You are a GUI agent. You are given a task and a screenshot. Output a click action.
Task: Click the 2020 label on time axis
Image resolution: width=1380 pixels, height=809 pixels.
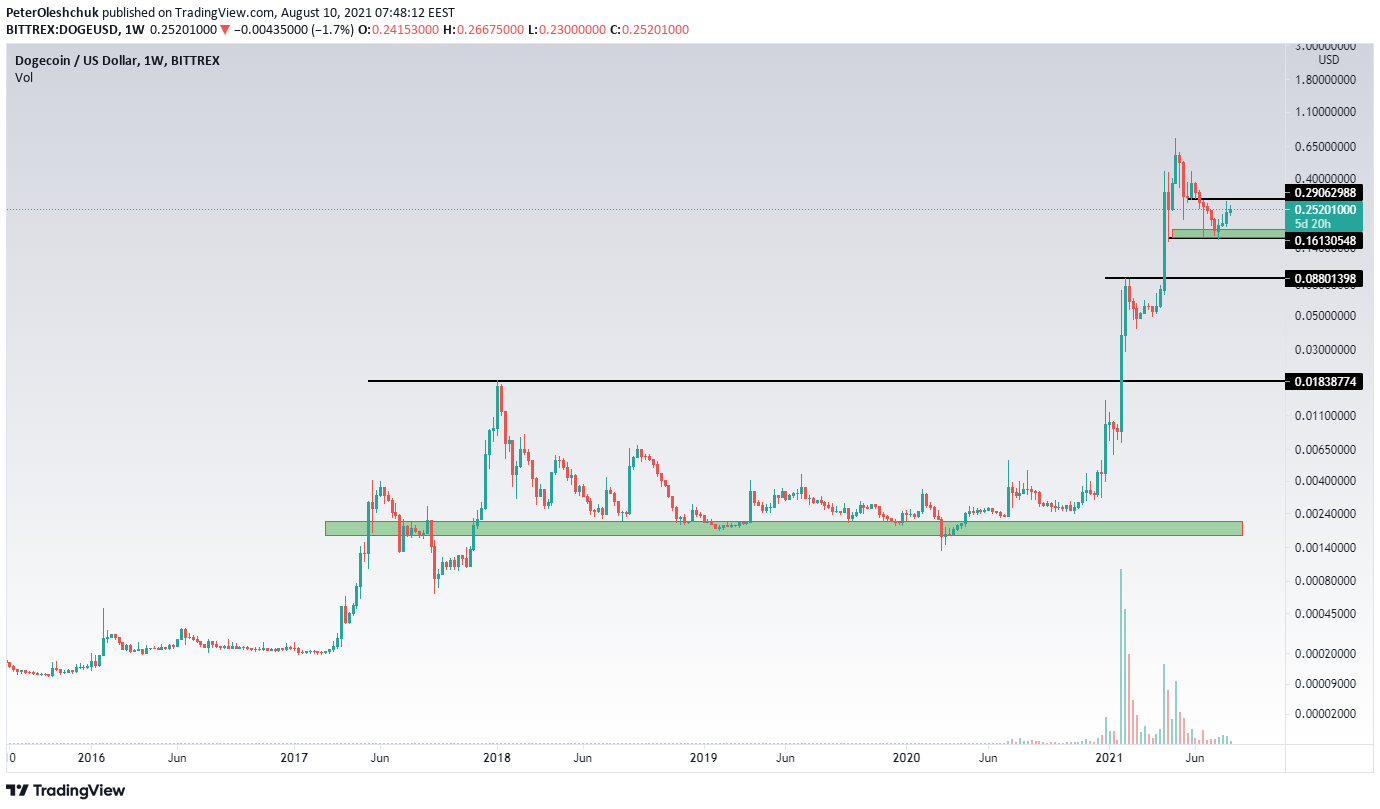(906, 759)
